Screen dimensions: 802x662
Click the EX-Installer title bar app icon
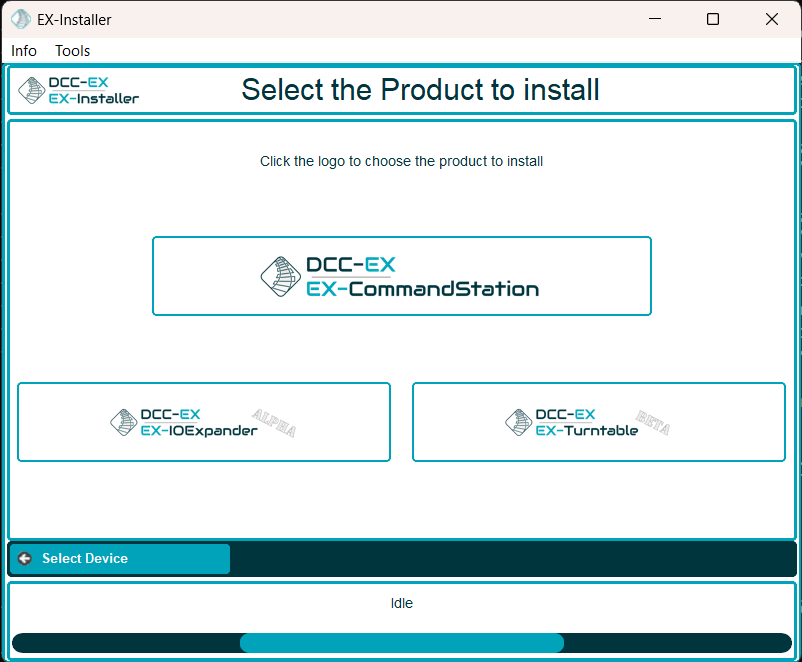(x=20, y=19)
